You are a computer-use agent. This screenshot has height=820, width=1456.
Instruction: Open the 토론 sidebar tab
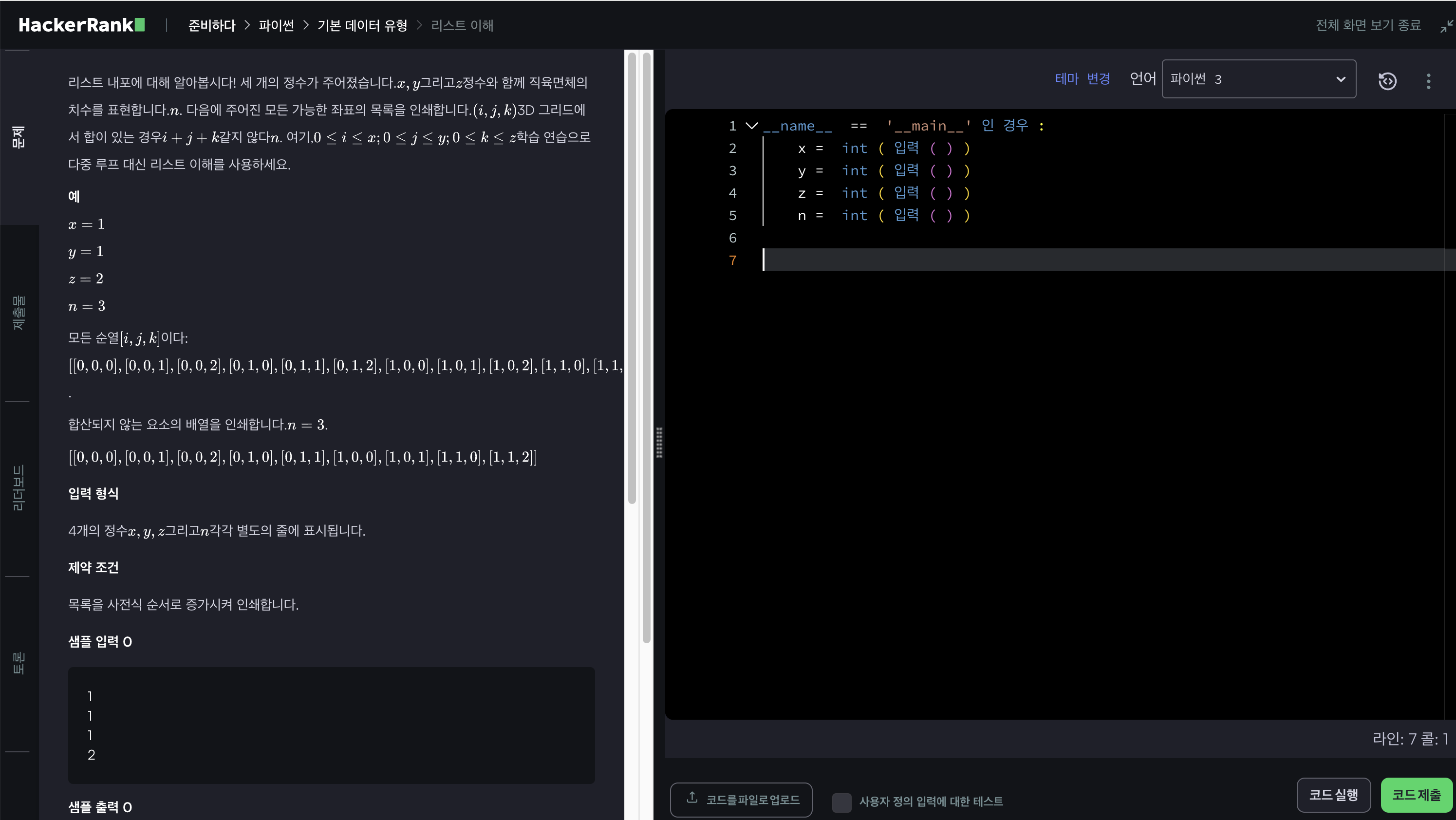point(19,664)
